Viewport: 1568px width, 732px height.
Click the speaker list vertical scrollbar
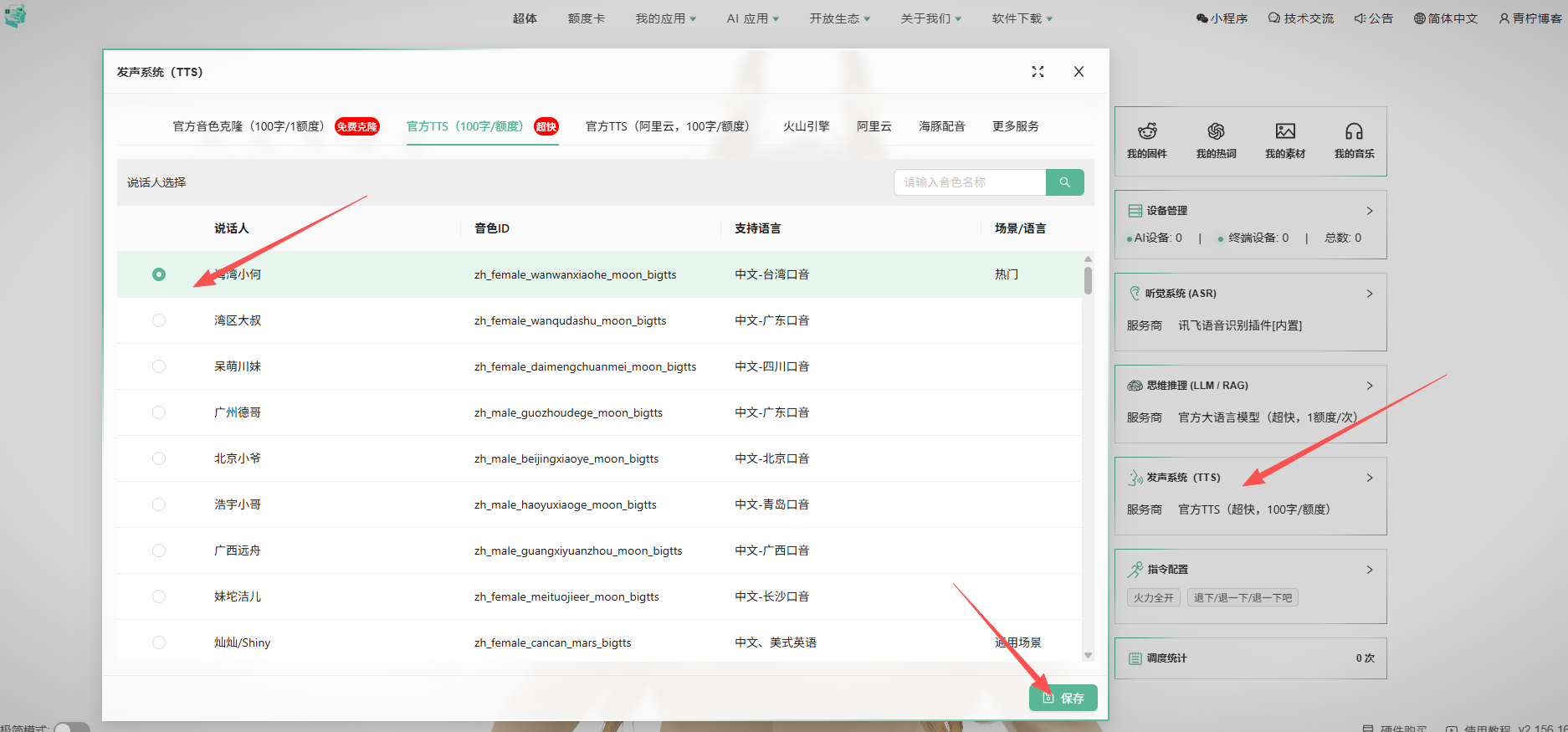coord(1088,281)
